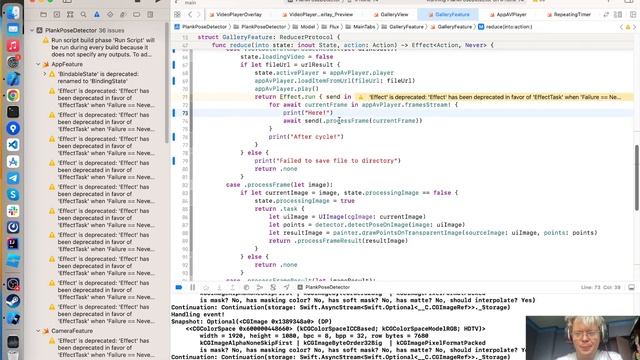The height and width of the screenshot is (360, 640).
Task: Open Finder from the Dock
Action: click(x=13, y=13)
